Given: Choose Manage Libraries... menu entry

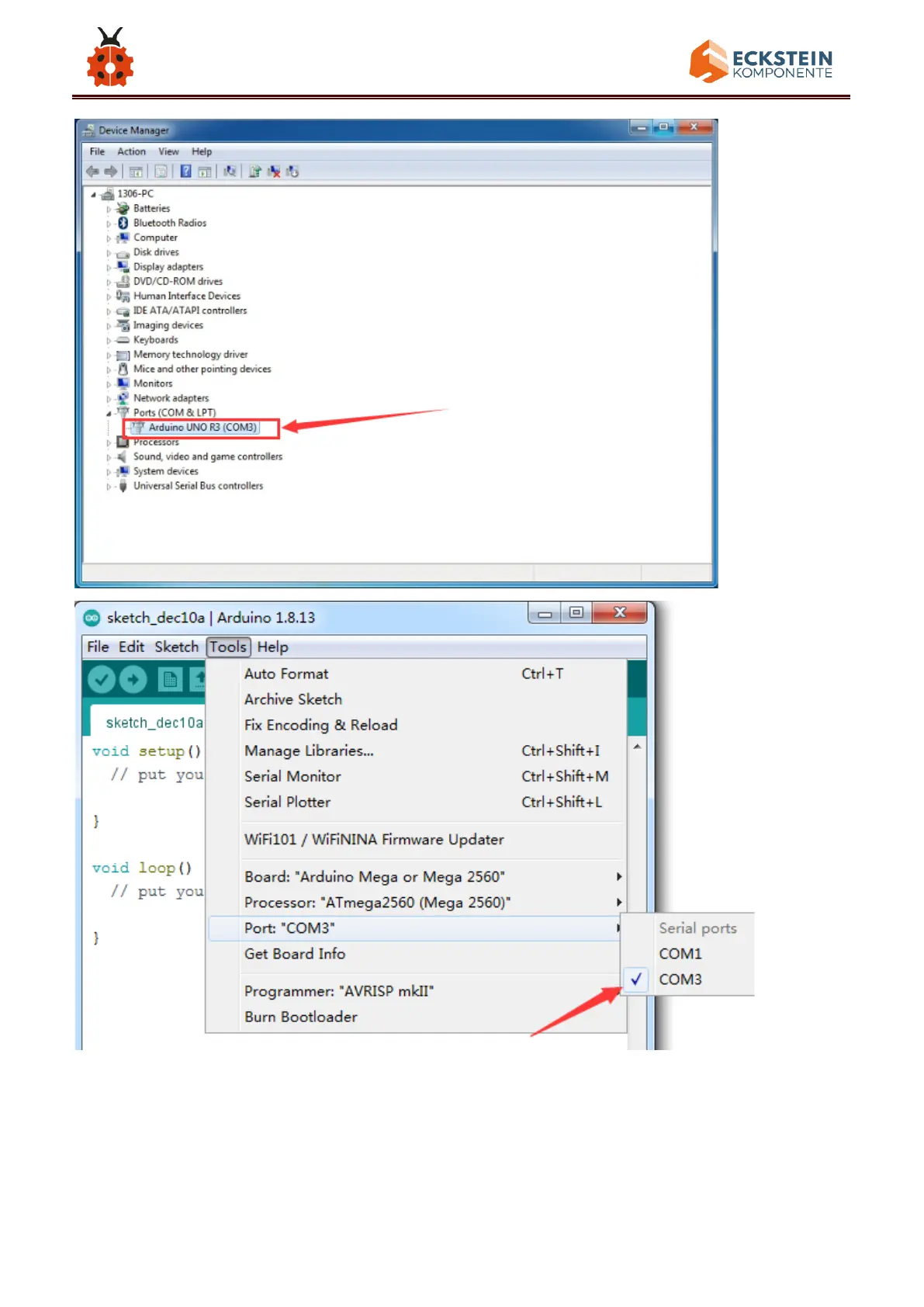Looking at the screenshot, I should (417, 751).
